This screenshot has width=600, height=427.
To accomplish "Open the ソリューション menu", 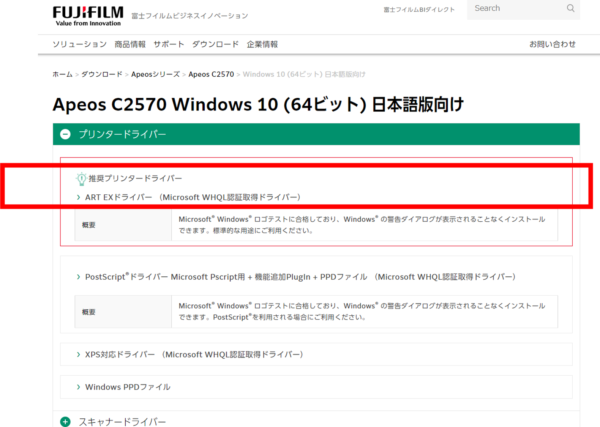I will tap(79, 45).
